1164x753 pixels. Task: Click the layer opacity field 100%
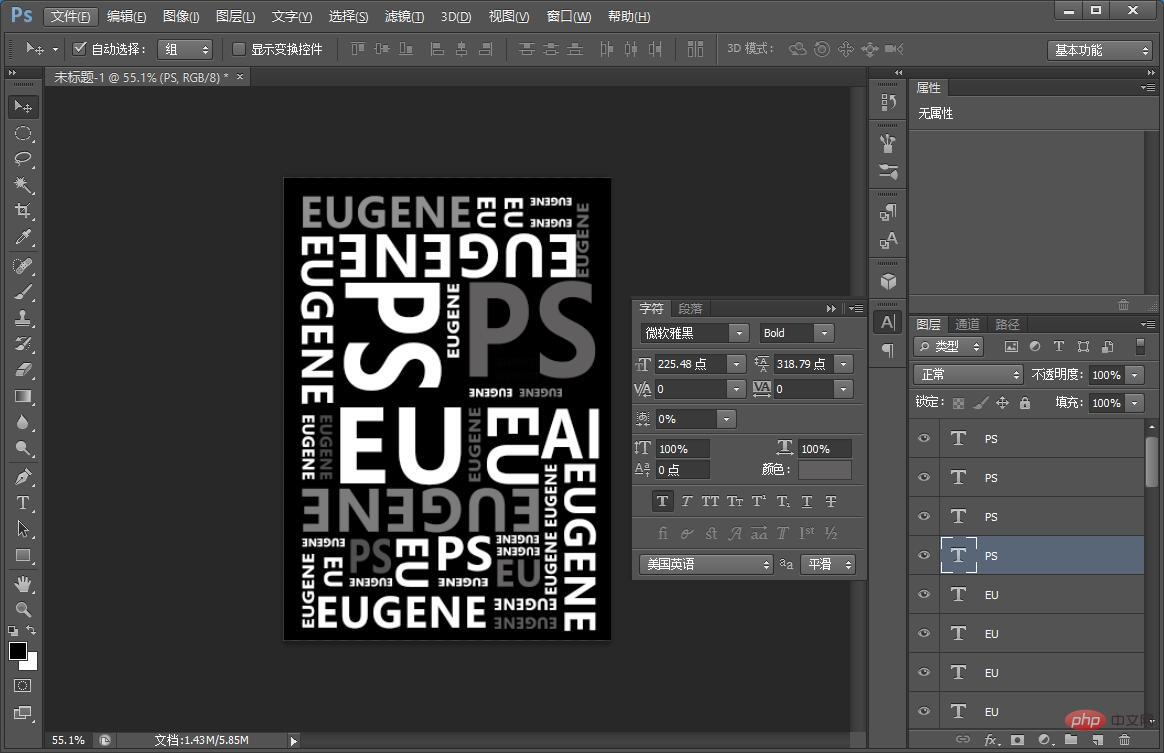coord(1106,375)
